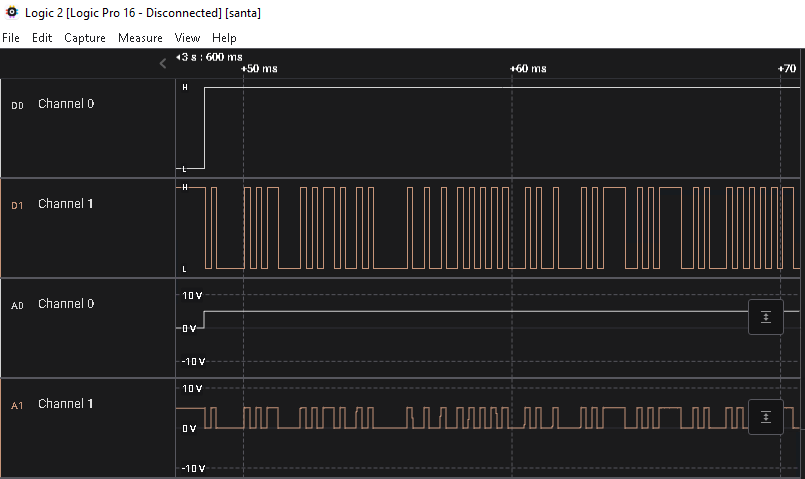Click the +60 ms timeline marker
805x479 pixels.
(528, 69)
